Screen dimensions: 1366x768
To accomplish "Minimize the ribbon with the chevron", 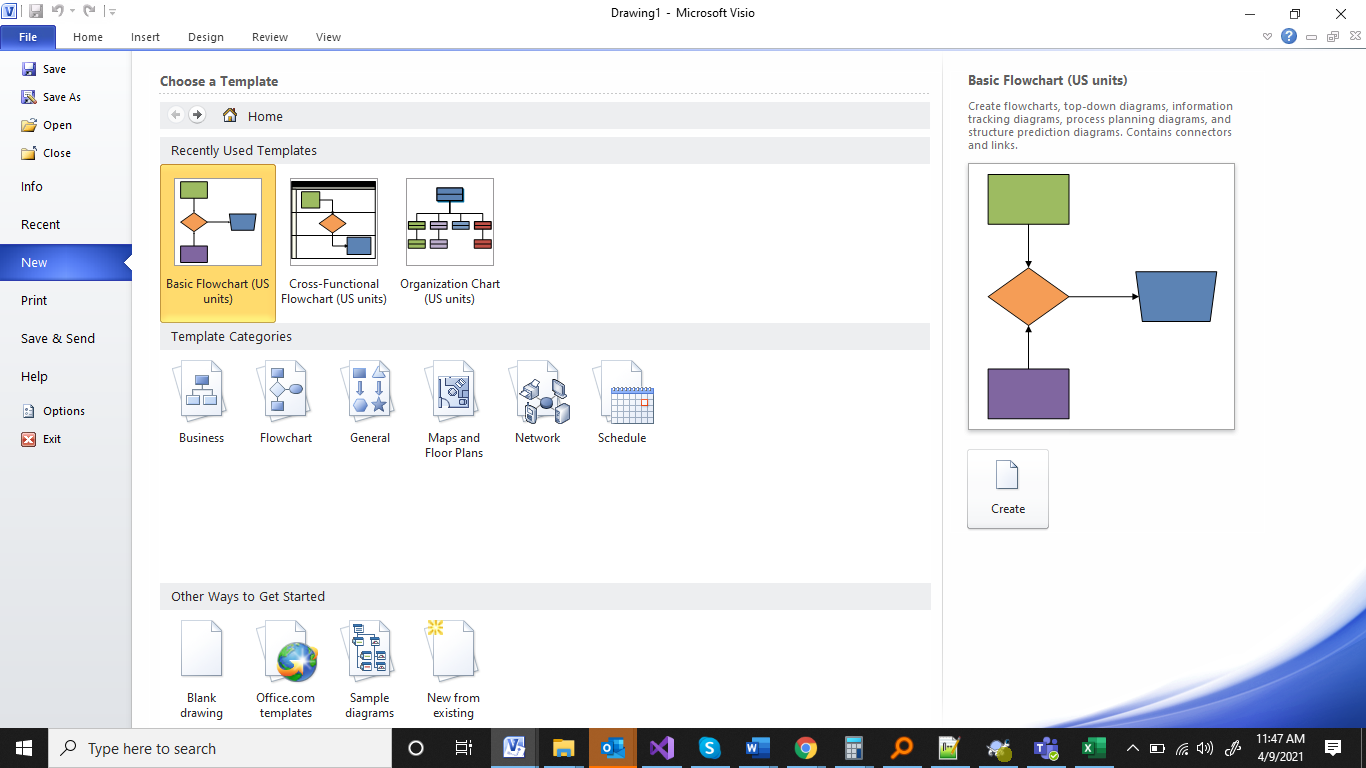I will point(1268,37).
